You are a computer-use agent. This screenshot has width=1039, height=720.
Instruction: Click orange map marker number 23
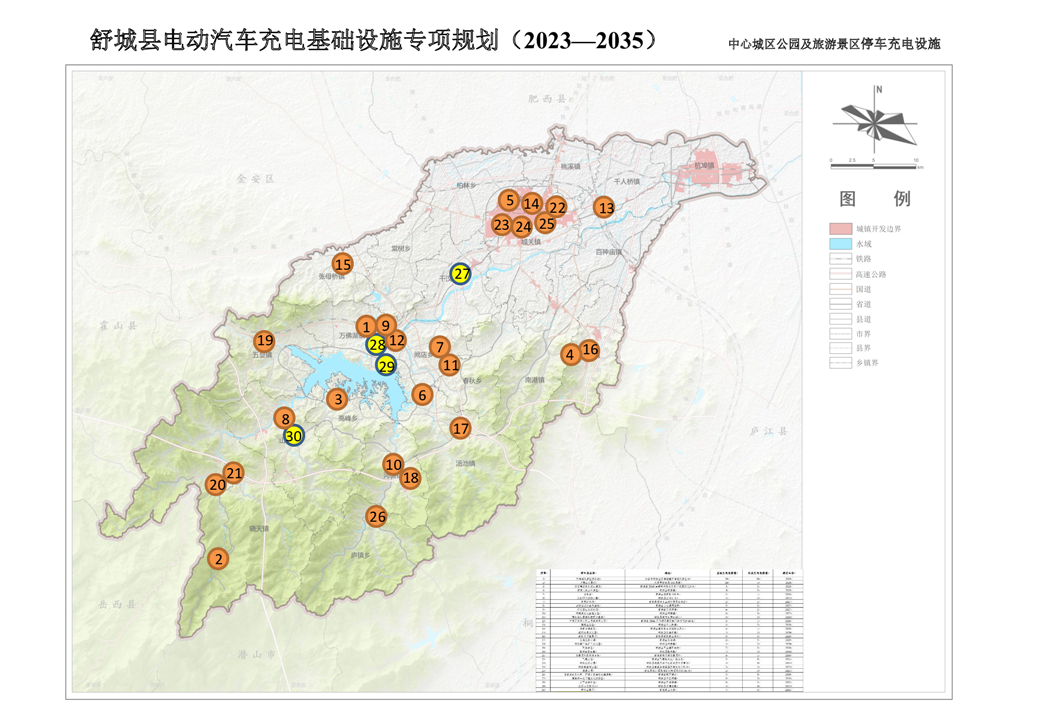(x=502, y=225)
